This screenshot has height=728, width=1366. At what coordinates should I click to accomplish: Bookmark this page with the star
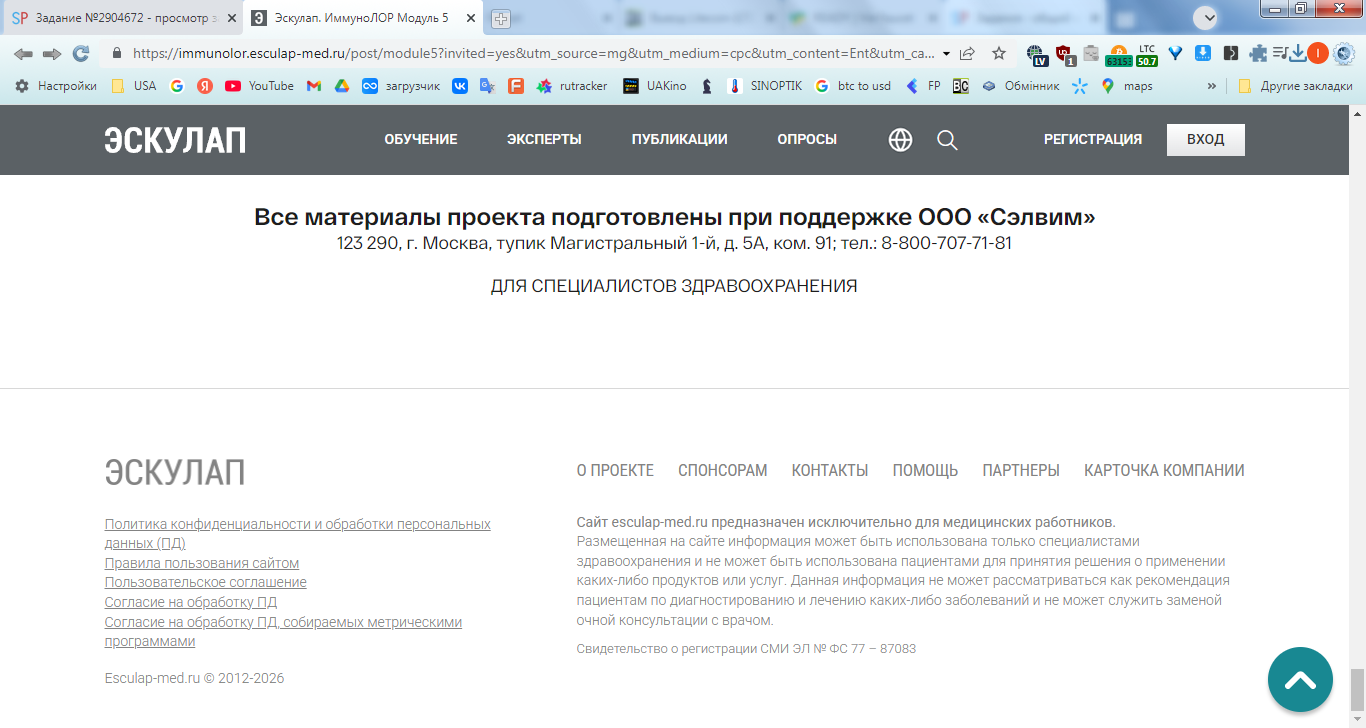pos(999,53)
